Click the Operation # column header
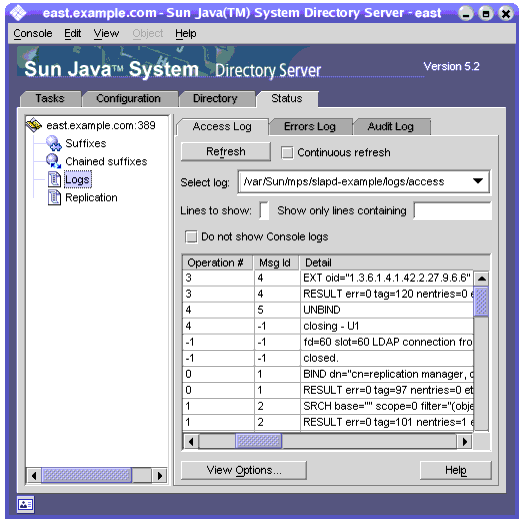 [218, 263]
